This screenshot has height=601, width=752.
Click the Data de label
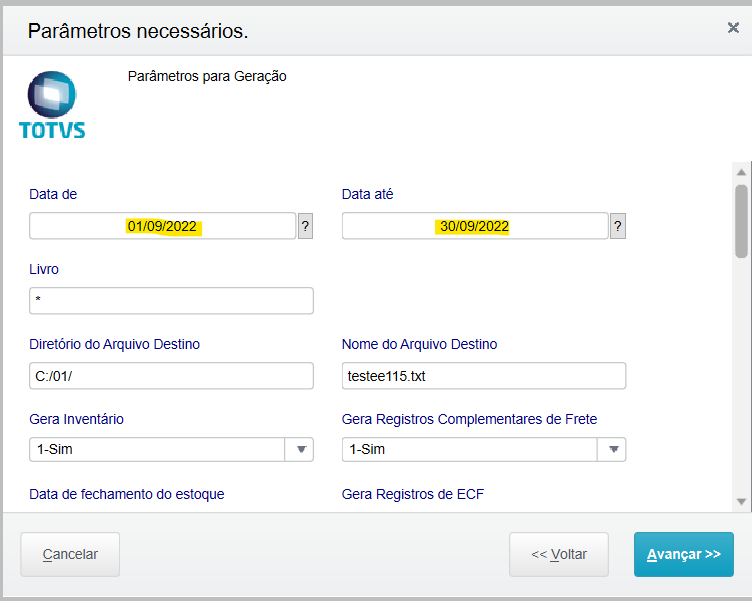pyautogui.click(x=53, y=194)
